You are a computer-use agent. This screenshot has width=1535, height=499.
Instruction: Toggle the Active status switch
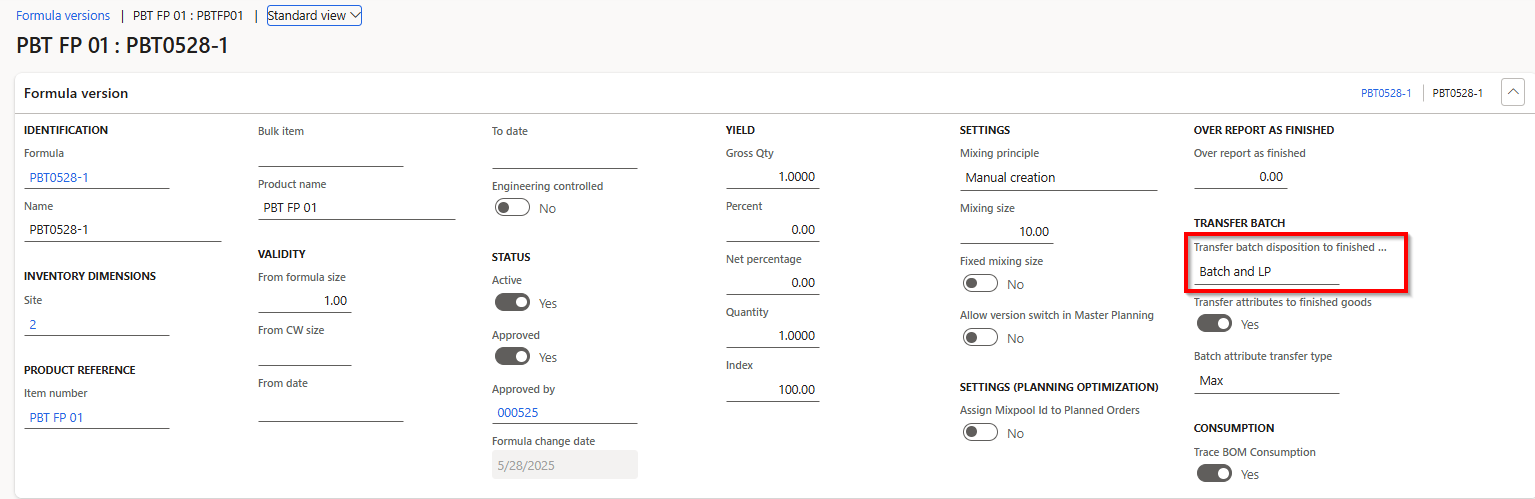[x=512, y=302]
